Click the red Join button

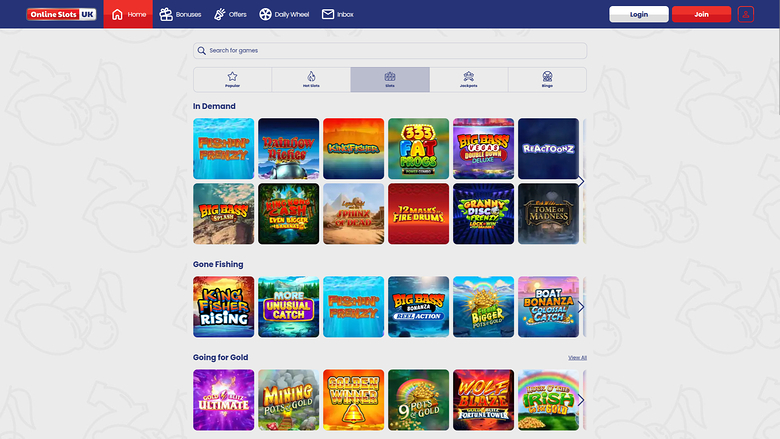coord(701,14)
